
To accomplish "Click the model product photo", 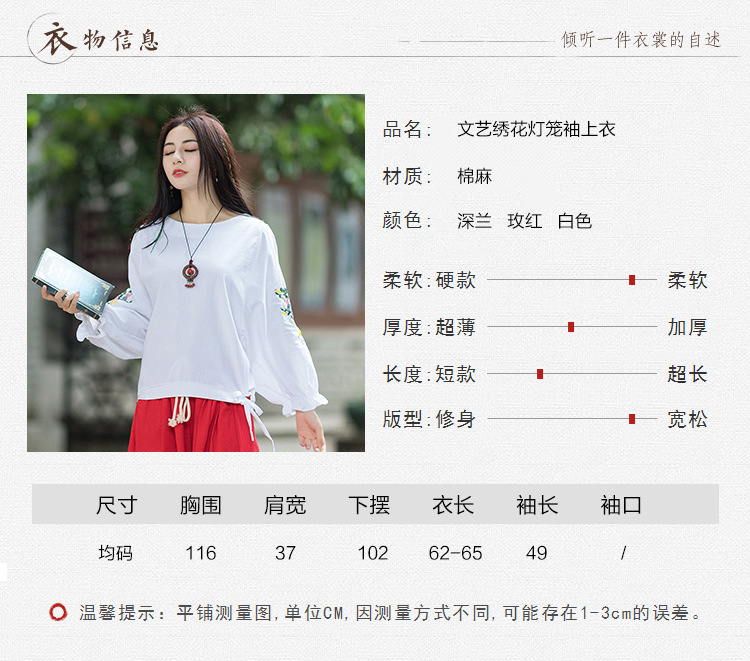I will tap(196, 273).
